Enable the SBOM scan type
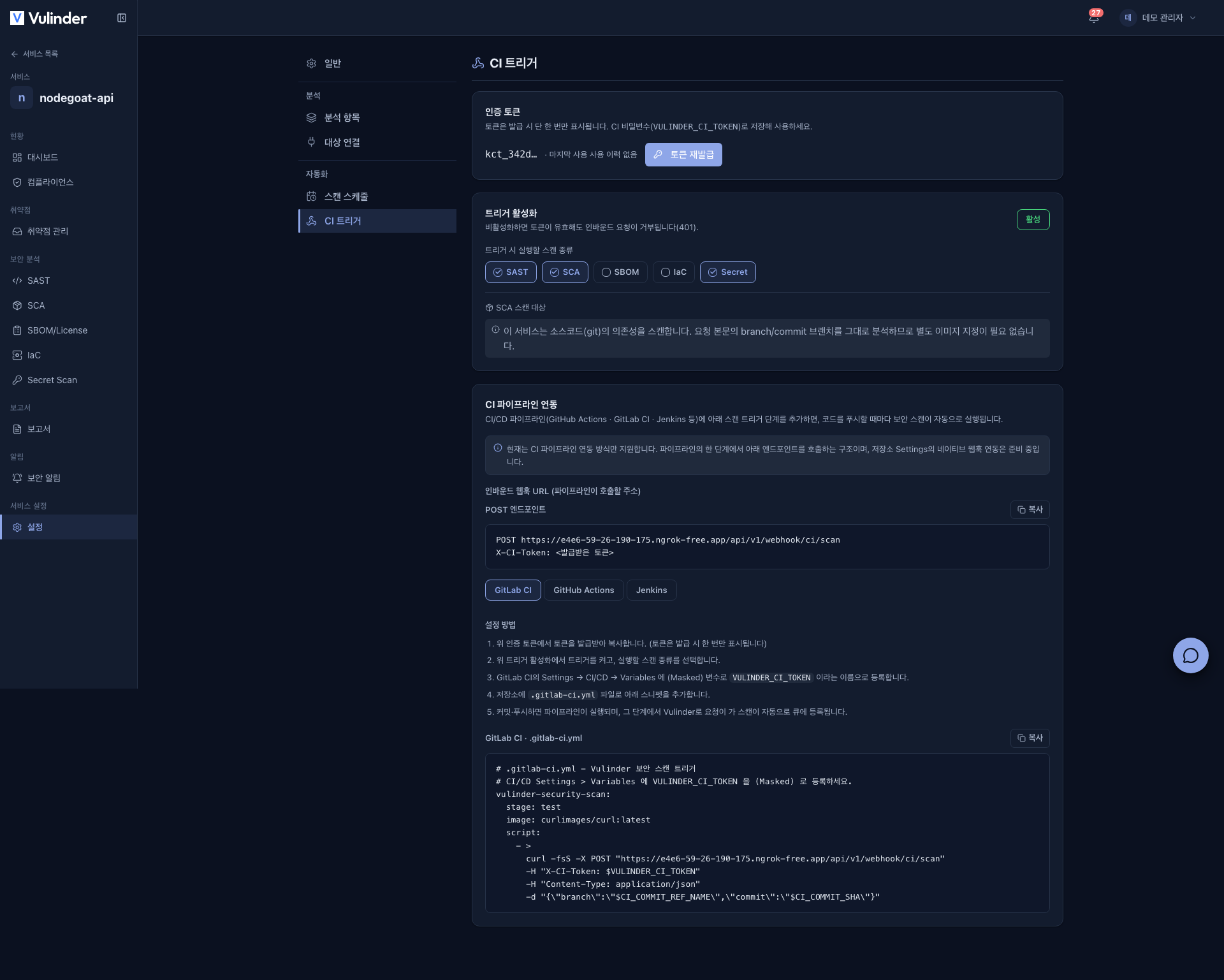The width and height of the screenshot is (1224, 980). 620,272
